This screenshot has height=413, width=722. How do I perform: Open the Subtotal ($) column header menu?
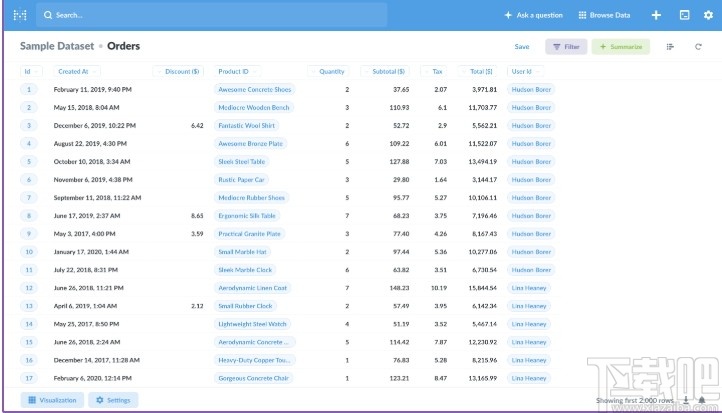[x=388, y=72]
